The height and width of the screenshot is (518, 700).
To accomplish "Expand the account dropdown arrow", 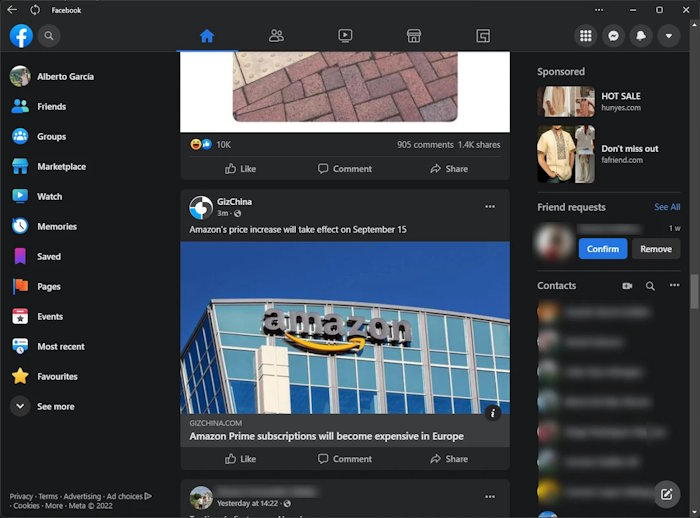I will click(669, 36).
